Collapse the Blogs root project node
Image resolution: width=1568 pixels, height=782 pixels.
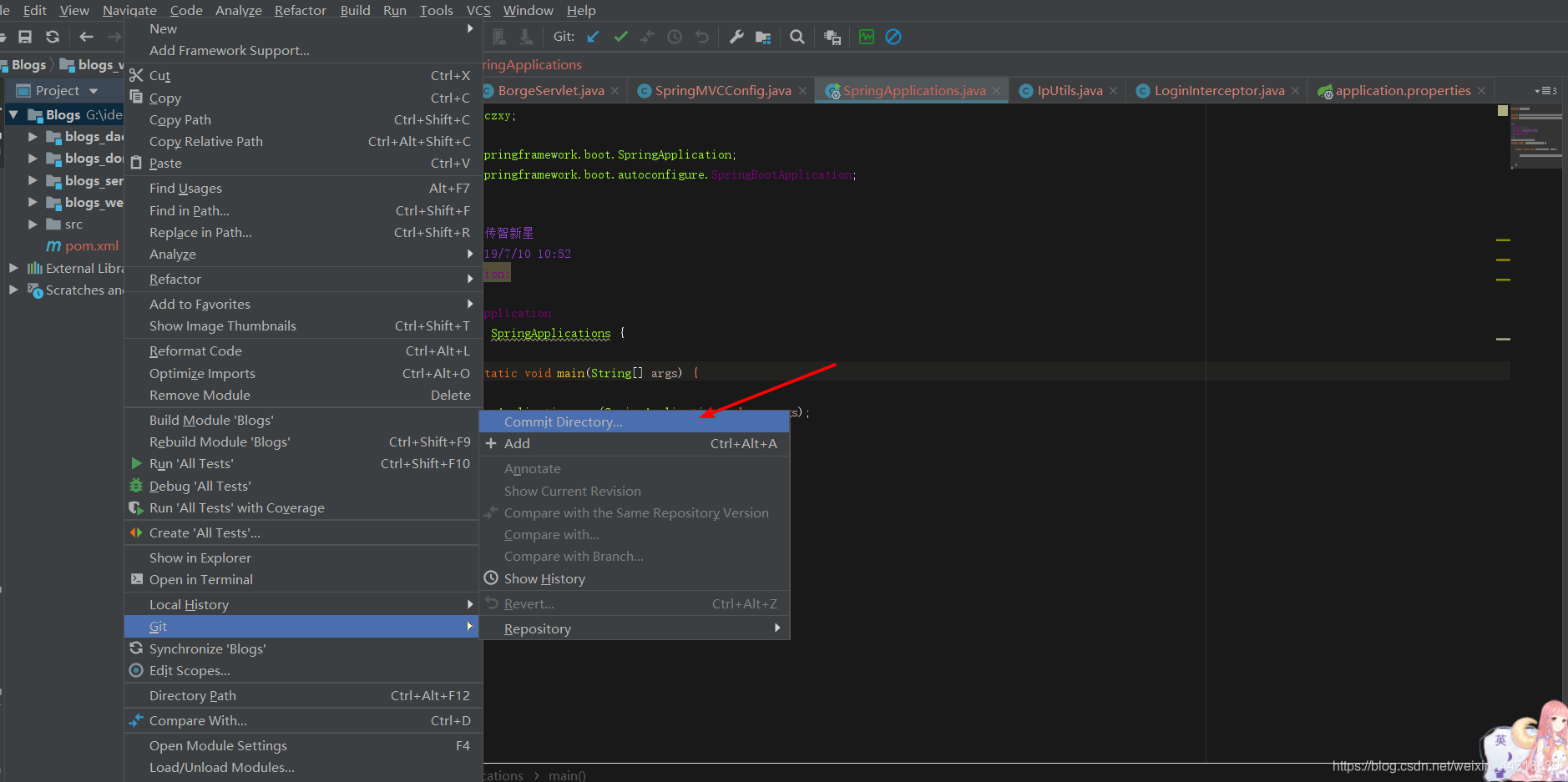click(13, 114)
